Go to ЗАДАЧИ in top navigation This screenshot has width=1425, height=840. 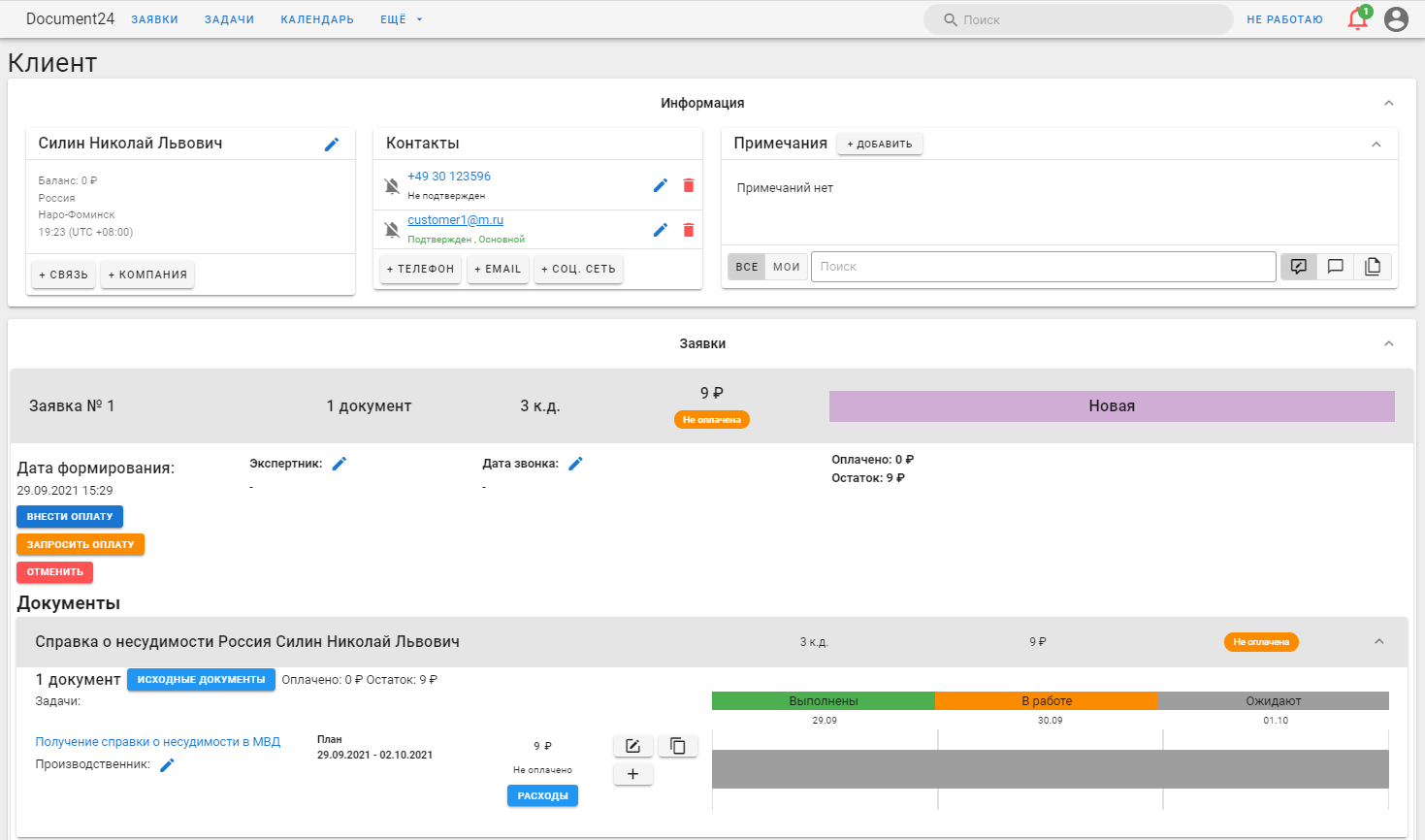click(x=230, y=19)
